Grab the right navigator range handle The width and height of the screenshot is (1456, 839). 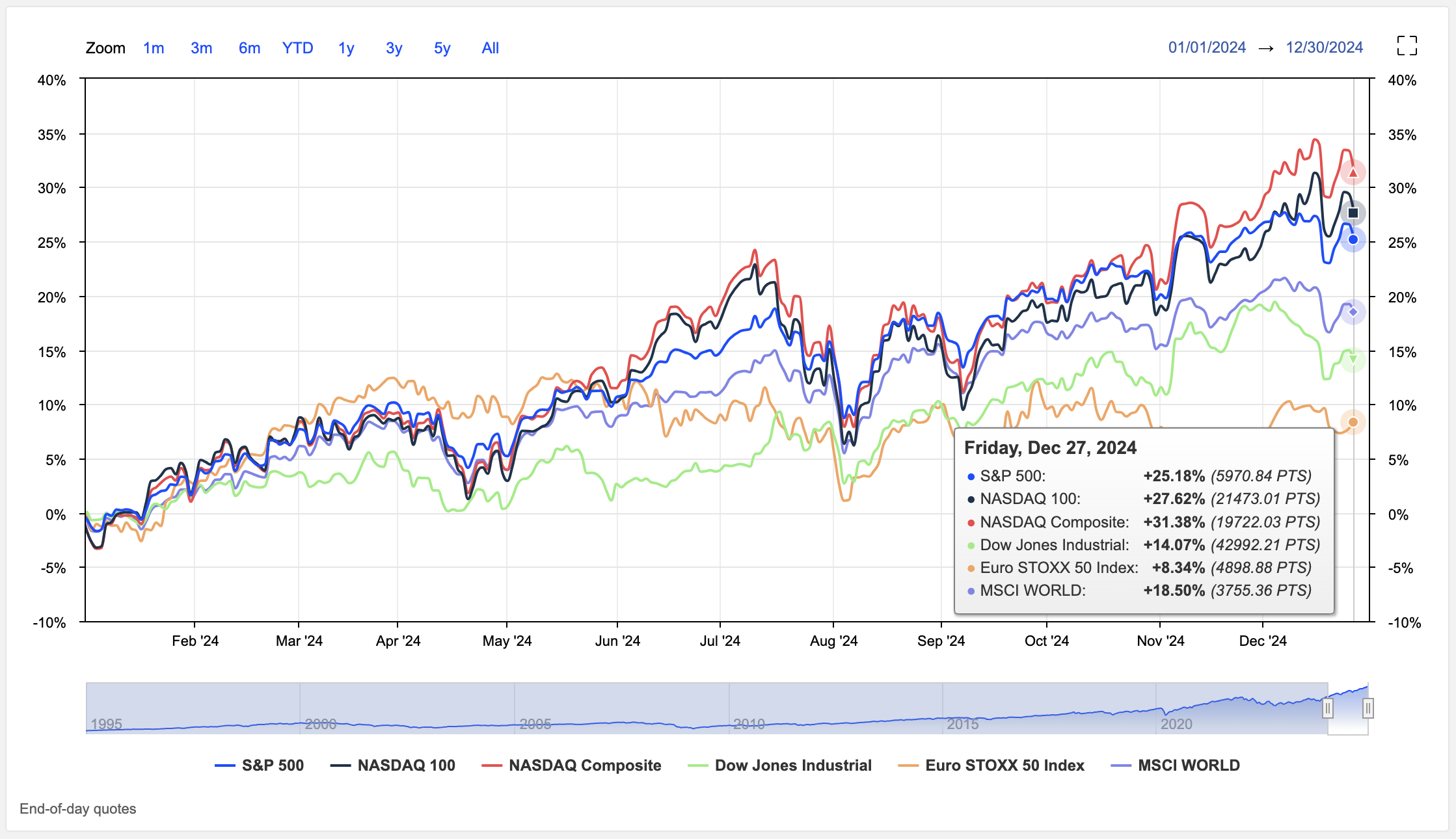[1368, 708]
